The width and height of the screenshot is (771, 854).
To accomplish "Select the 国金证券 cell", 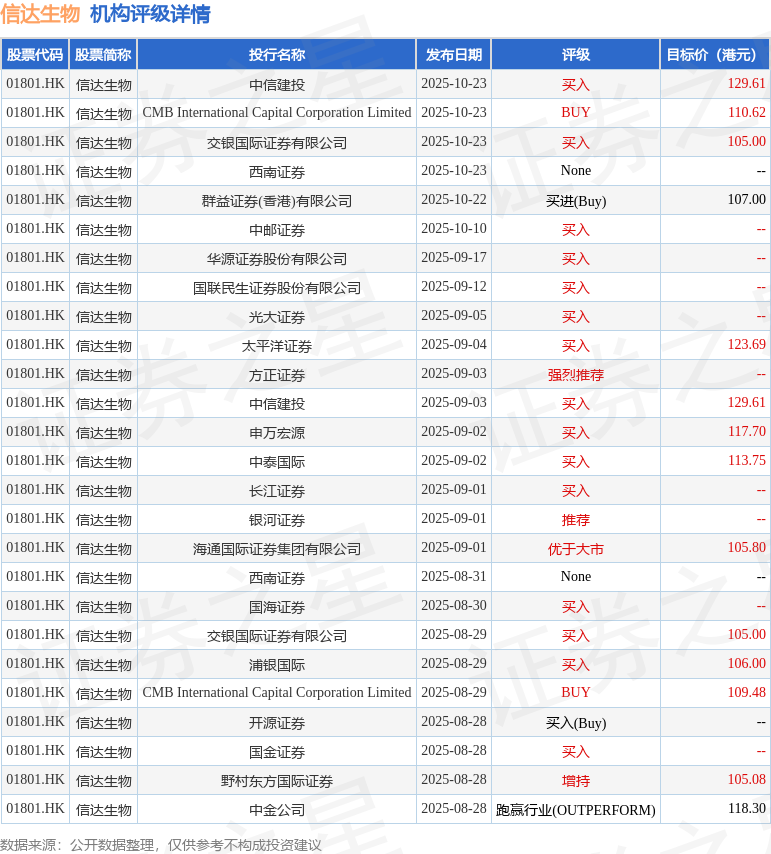I will click(x=277, y=752).
